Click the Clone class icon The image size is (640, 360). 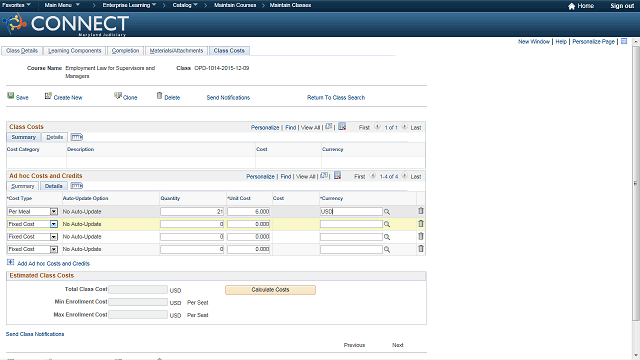[x=118, y=96]
